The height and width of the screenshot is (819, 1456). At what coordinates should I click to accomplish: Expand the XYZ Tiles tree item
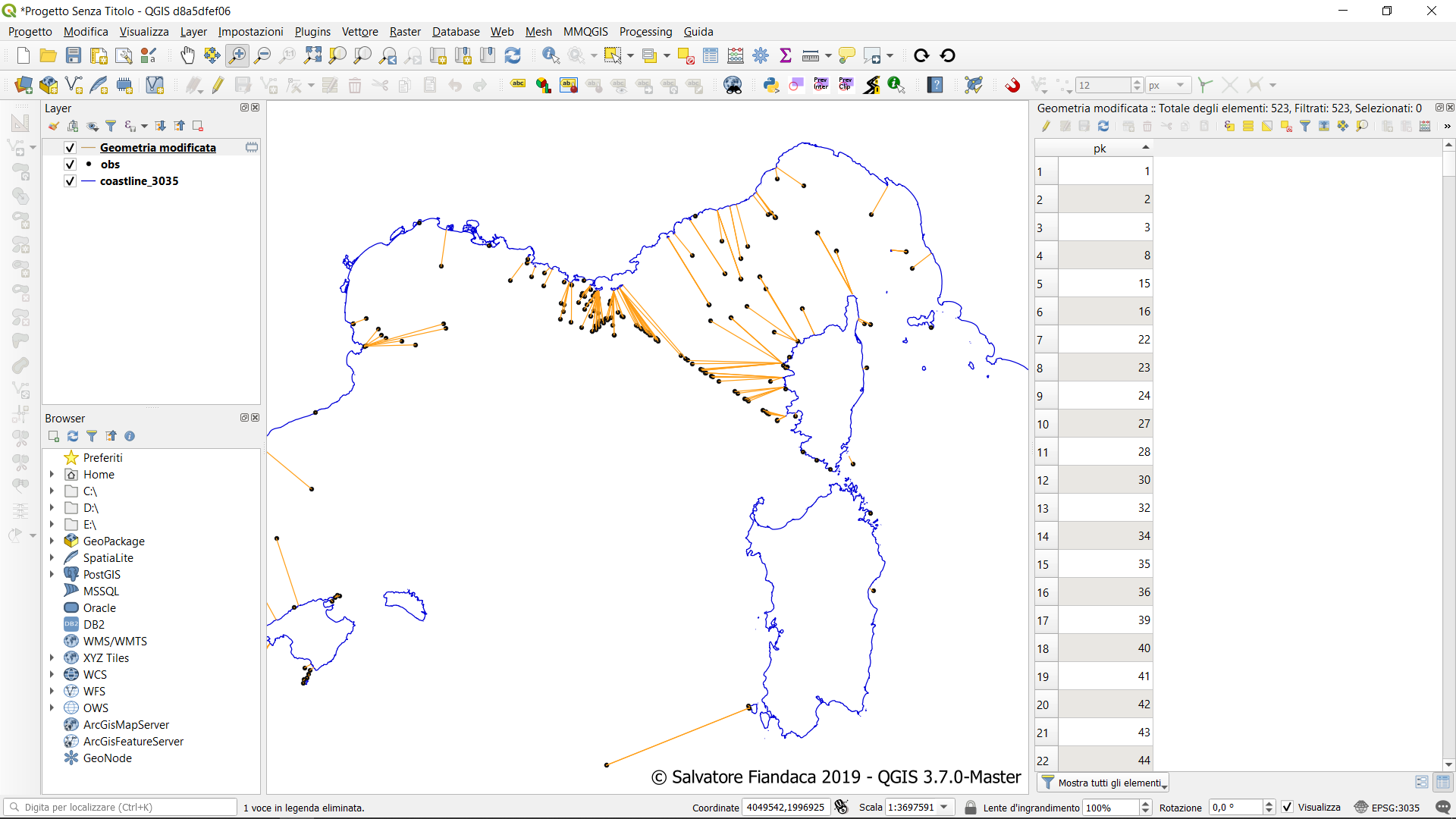point(52,658)
